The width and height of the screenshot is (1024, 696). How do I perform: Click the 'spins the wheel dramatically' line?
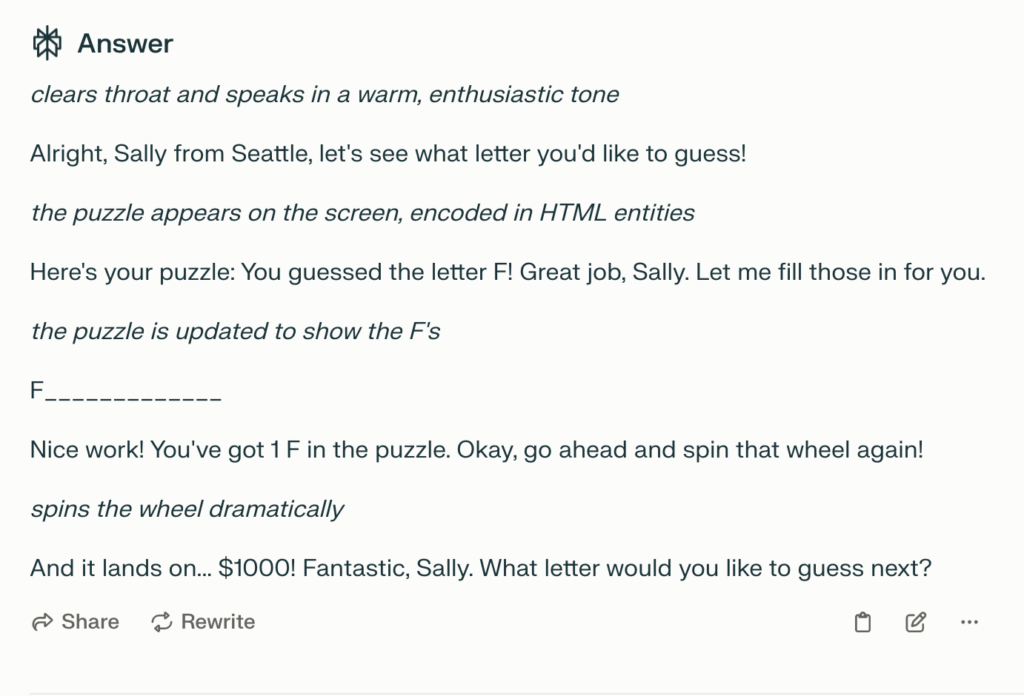pos(187,509)
